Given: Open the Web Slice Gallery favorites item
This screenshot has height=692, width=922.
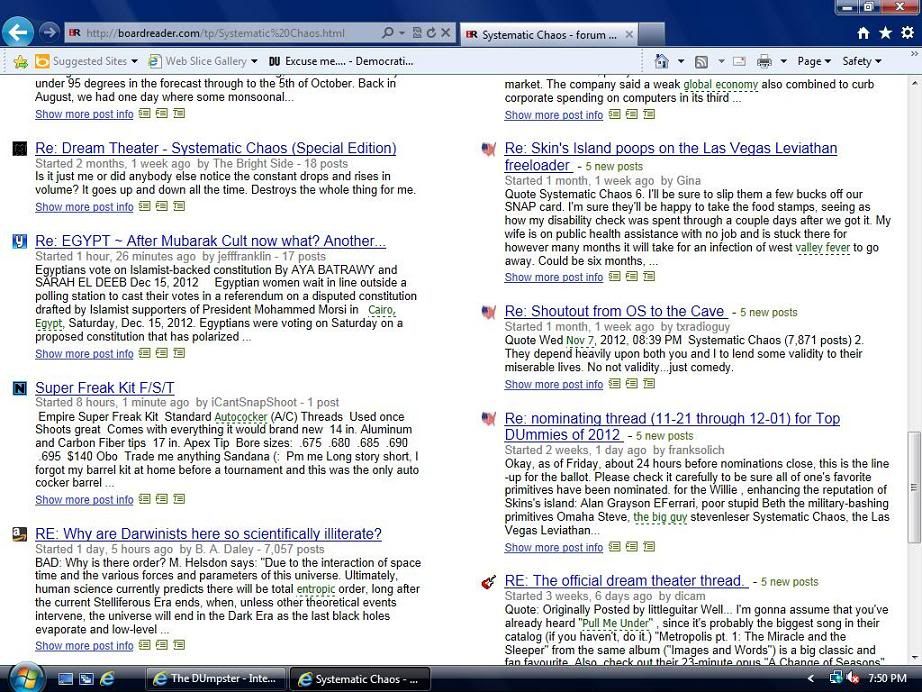Looking at the screenshot, I should pyautogui.click(x=203, y=61).
